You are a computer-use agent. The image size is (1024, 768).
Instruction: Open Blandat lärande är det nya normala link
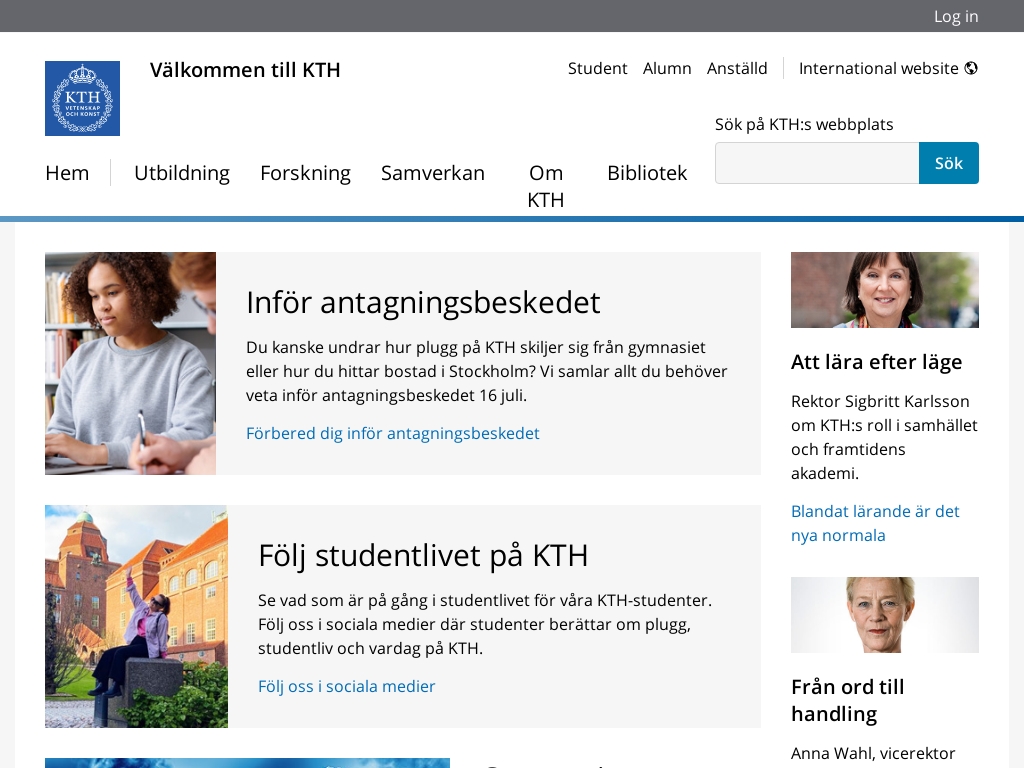(x=875, y=523)
